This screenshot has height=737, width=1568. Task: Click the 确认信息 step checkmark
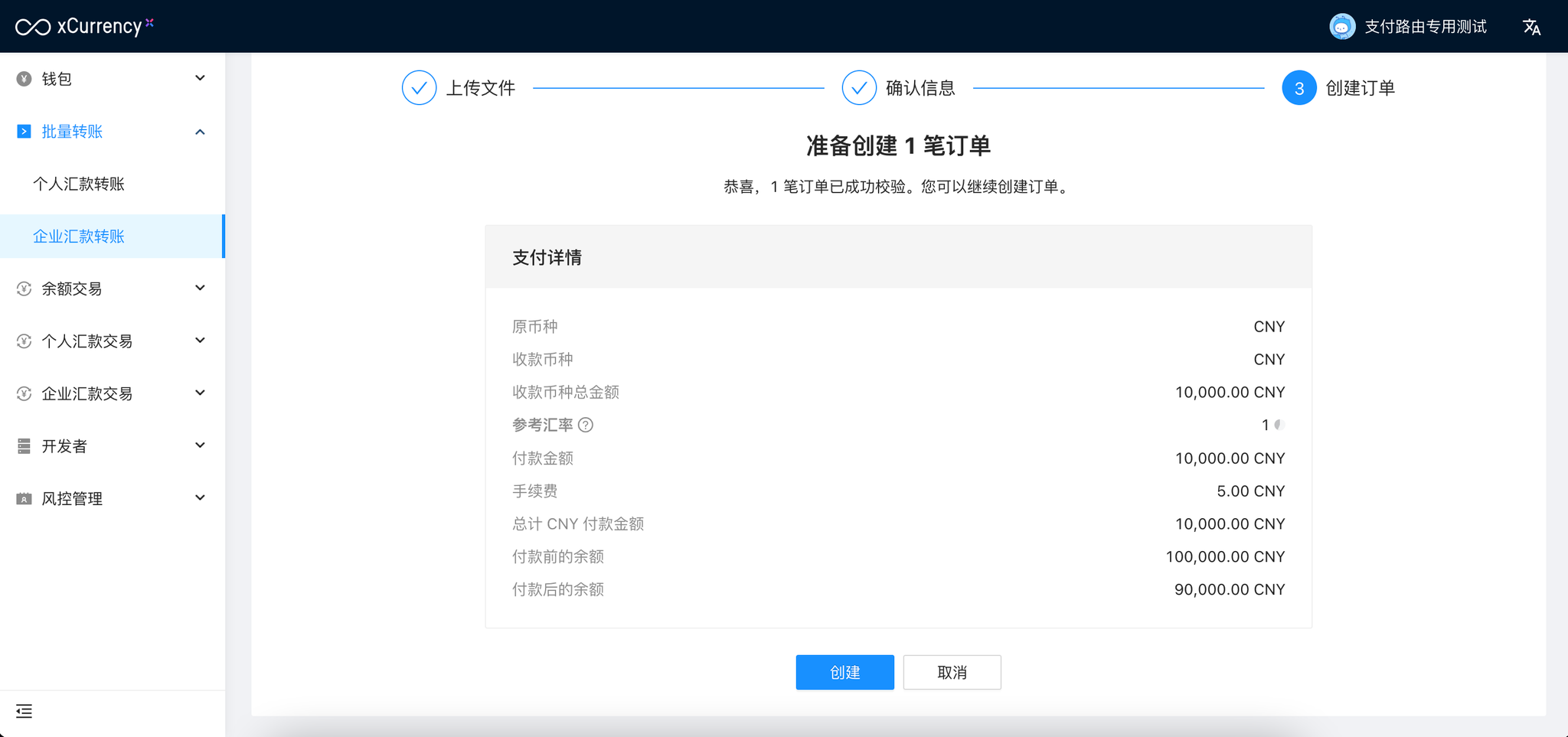pos(858,88)
